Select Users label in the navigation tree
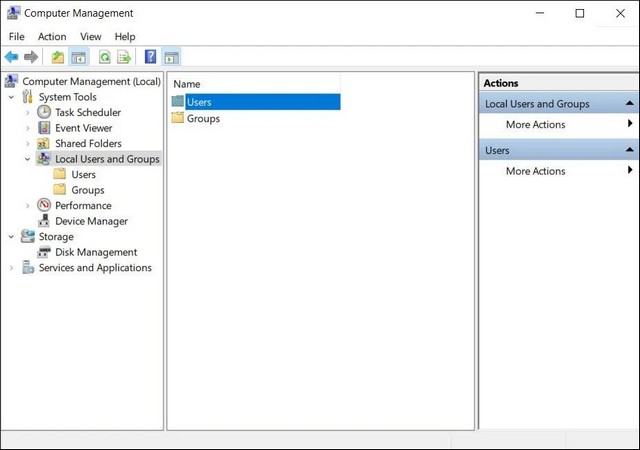 click(83, 174)
